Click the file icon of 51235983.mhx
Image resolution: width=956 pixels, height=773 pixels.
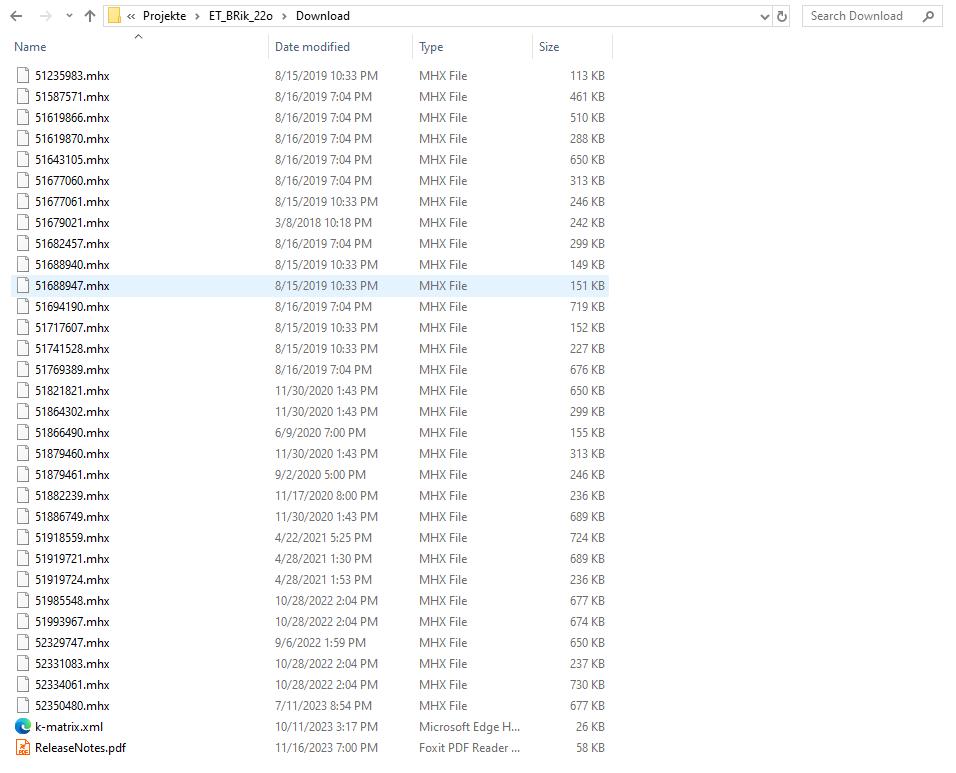23,76
